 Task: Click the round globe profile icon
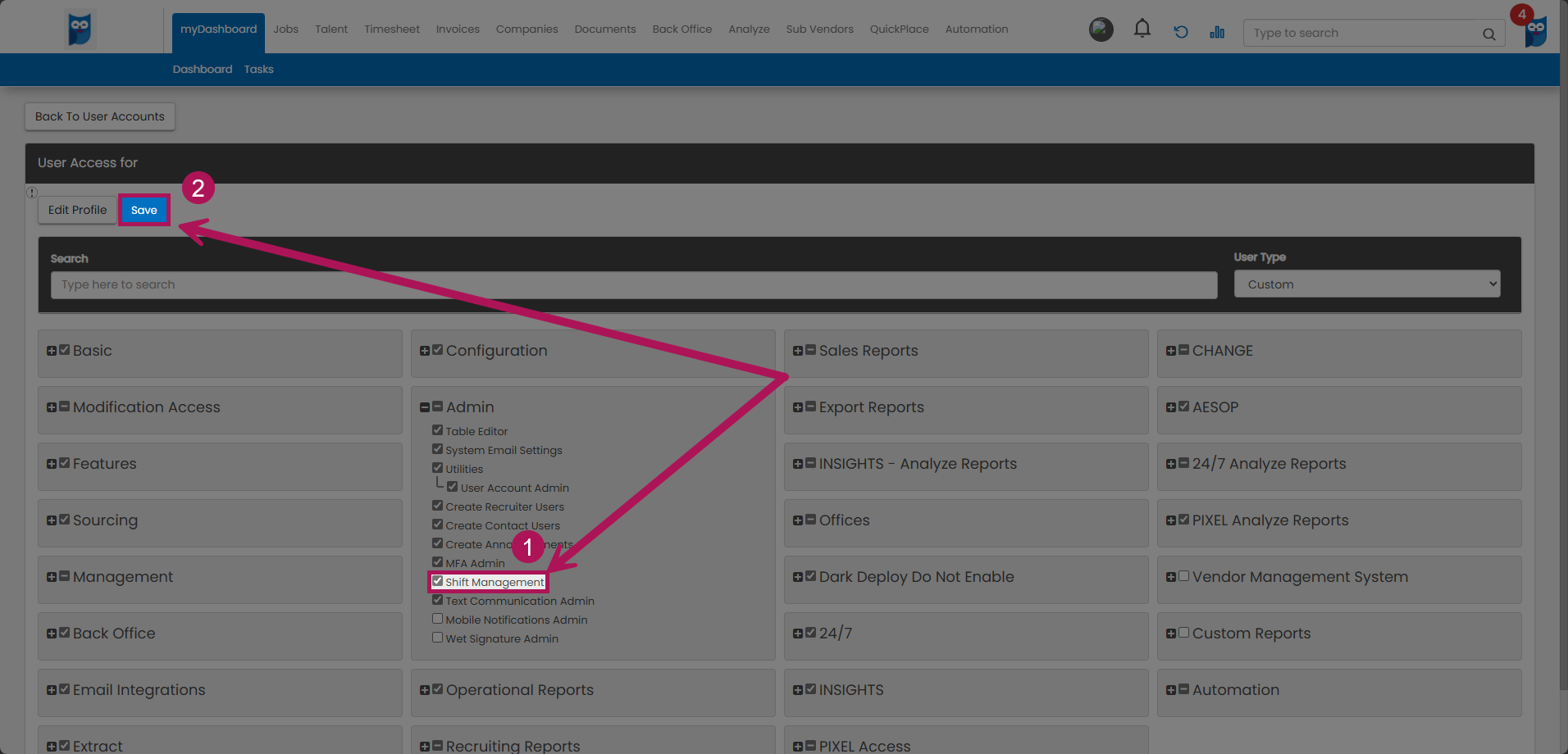(x=1101, y=30)
